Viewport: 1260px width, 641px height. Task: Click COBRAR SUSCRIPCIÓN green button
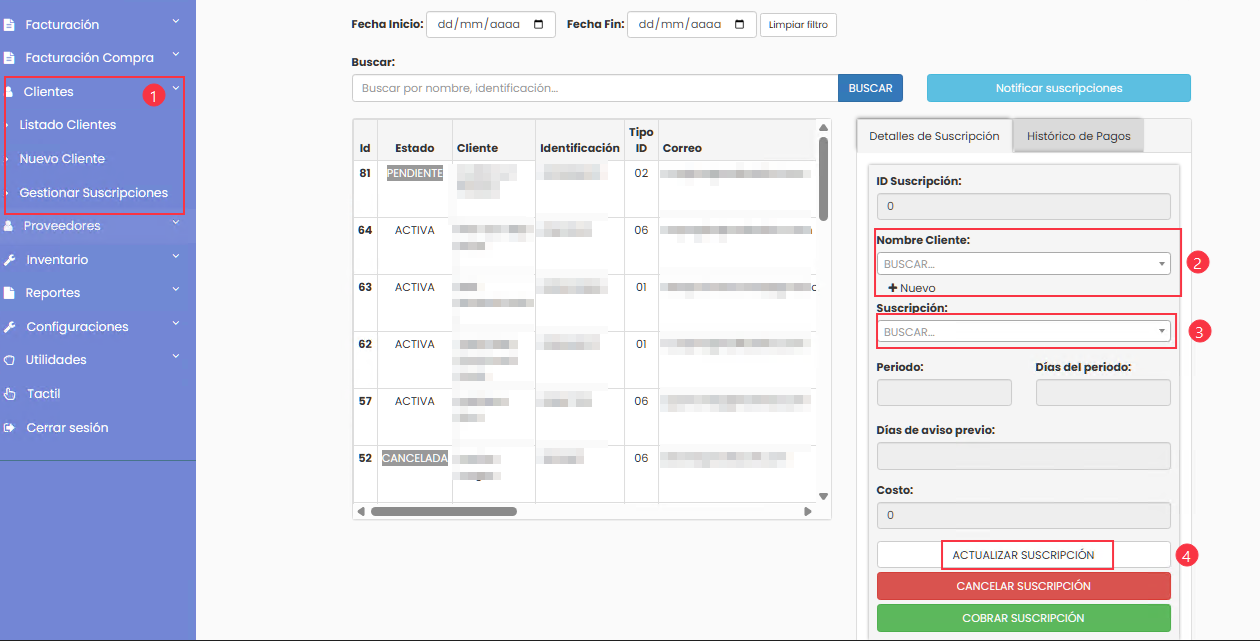1024,618
